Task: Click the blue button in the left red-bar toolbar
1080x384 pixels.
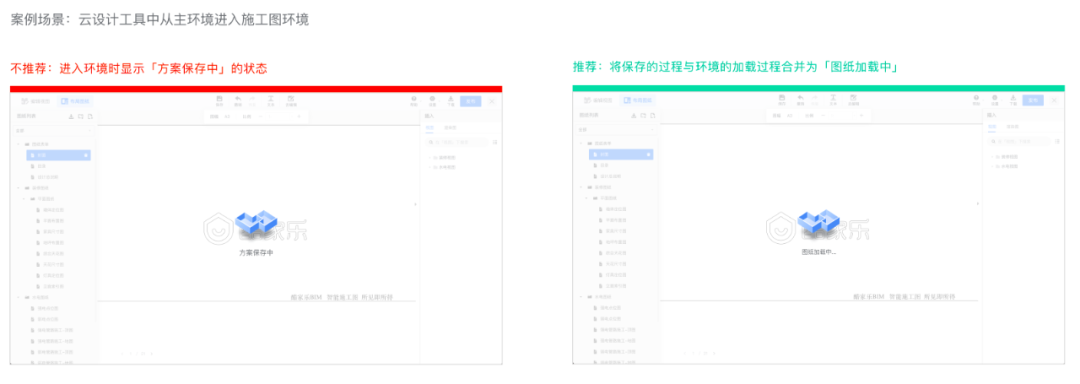Action: click(x=470, y=100)
